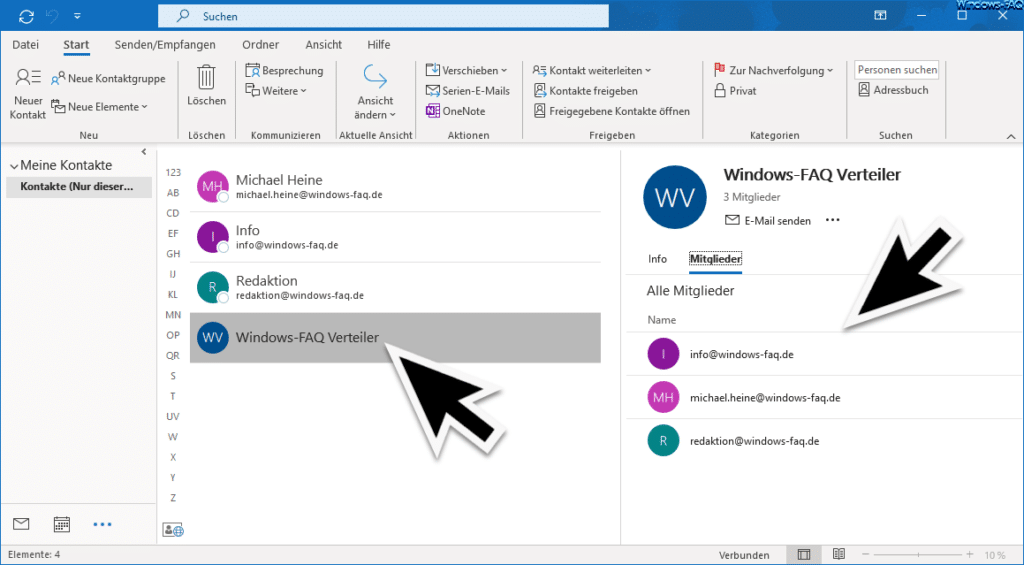
Task: Switch to the Start ribbon tab
Action: (x=76, y=45)
